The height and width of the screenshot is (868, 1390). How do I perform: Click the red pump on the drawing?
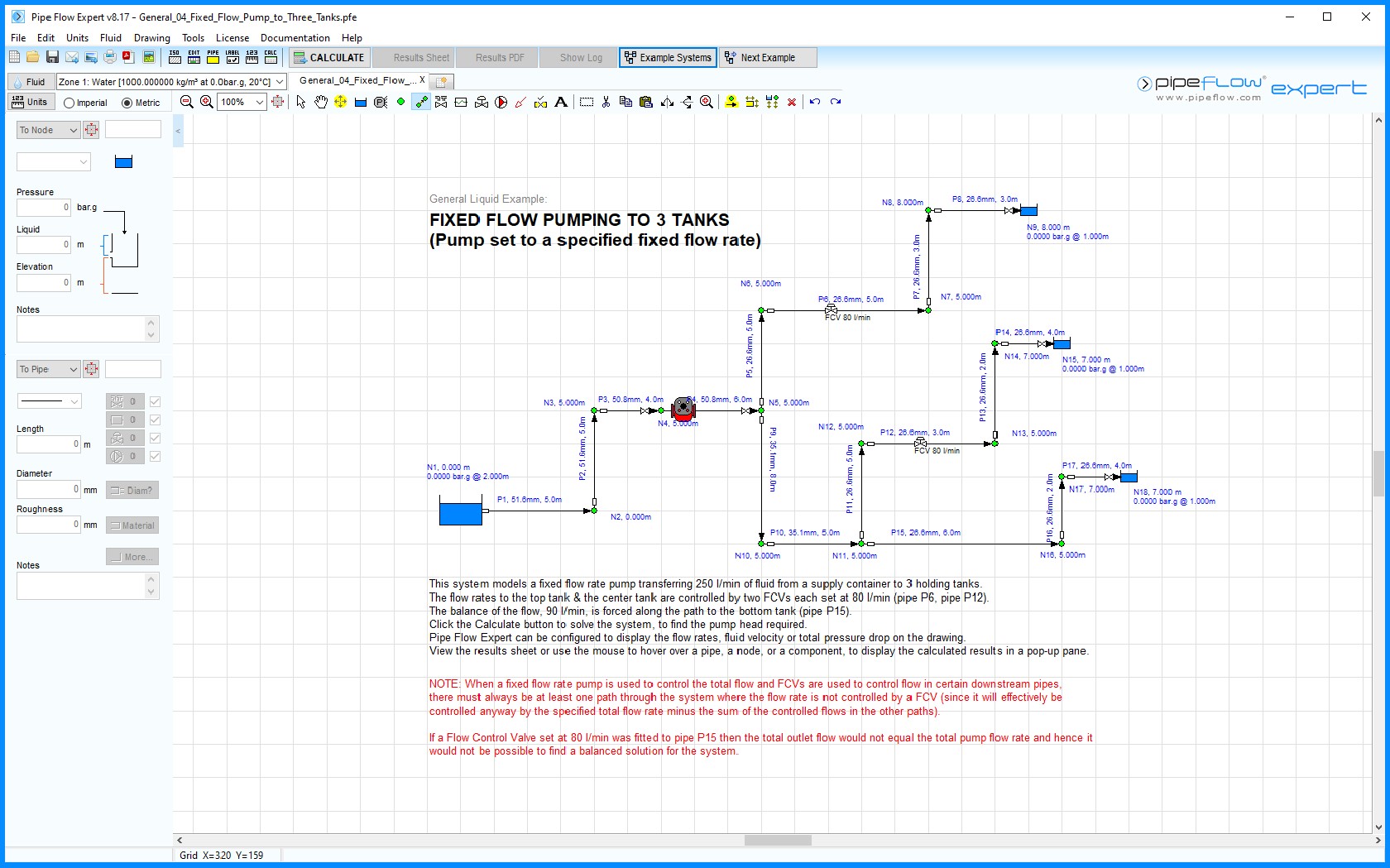click(x=683, y=408)
